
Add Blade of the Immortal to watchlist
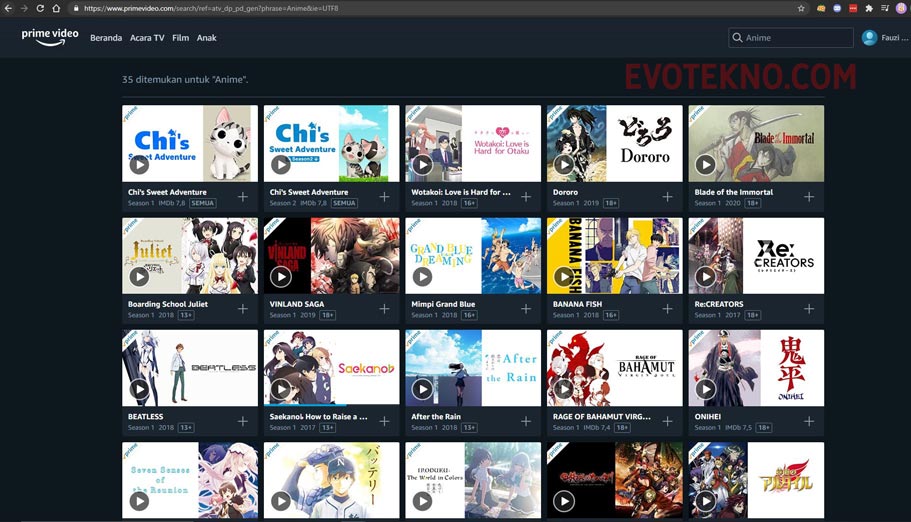[x=809, y=197]
